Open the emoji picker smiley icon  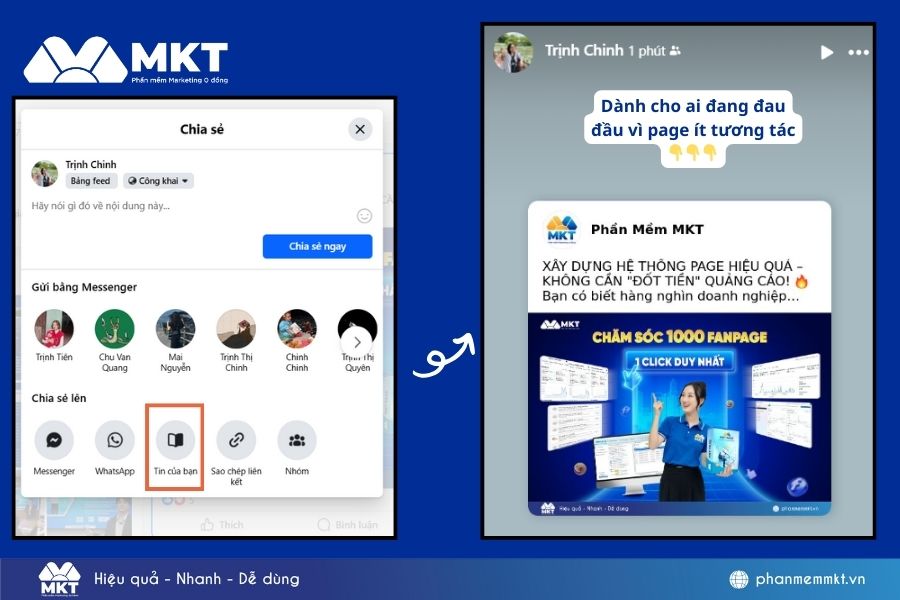(x=364, y=216)
